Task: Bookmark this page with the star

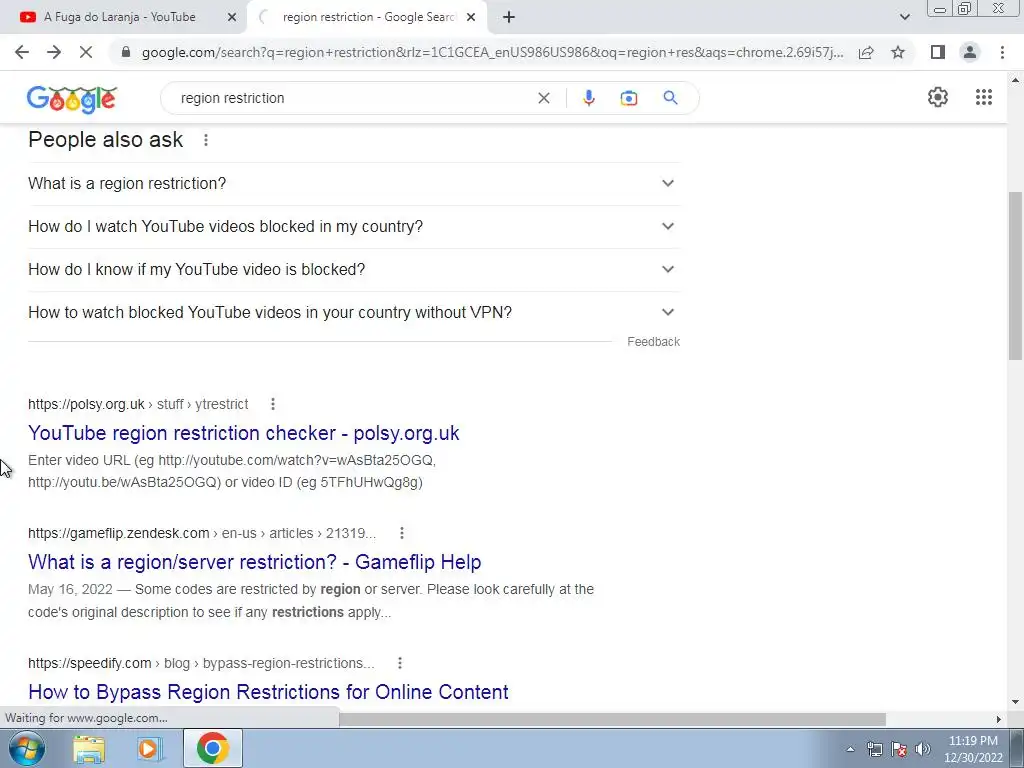Action: point(898,52)
